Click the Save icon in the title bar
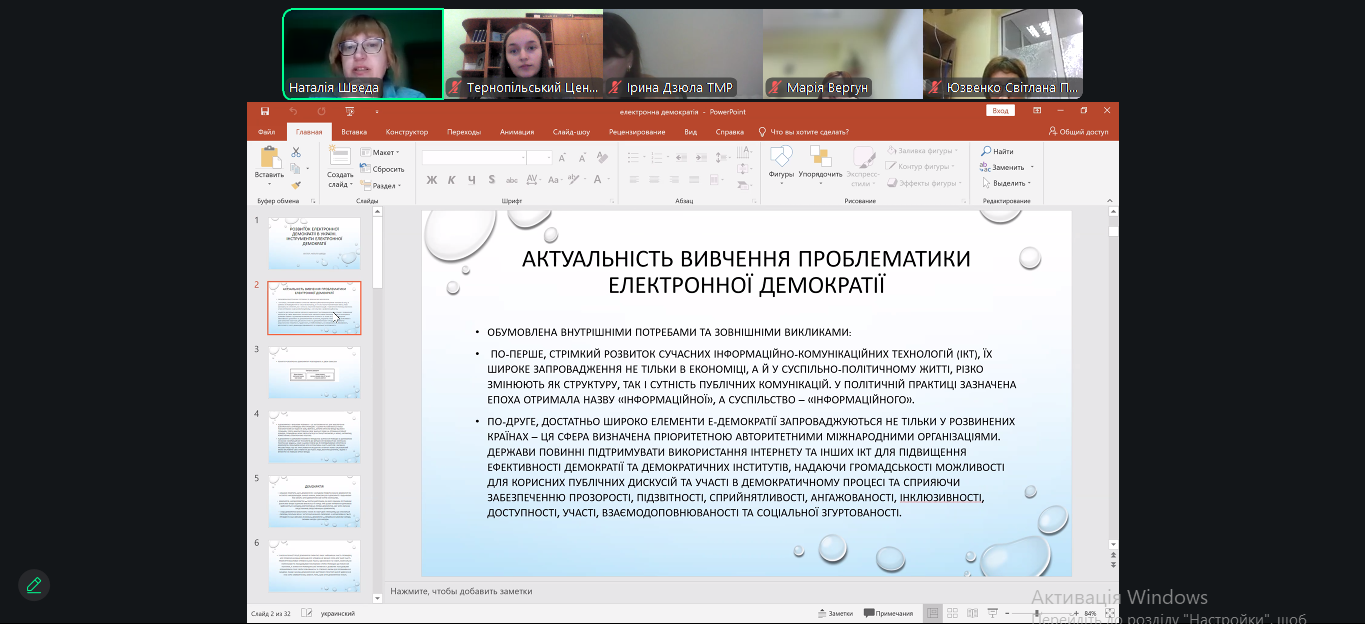The image size is (1365, 624). point(264,111)
